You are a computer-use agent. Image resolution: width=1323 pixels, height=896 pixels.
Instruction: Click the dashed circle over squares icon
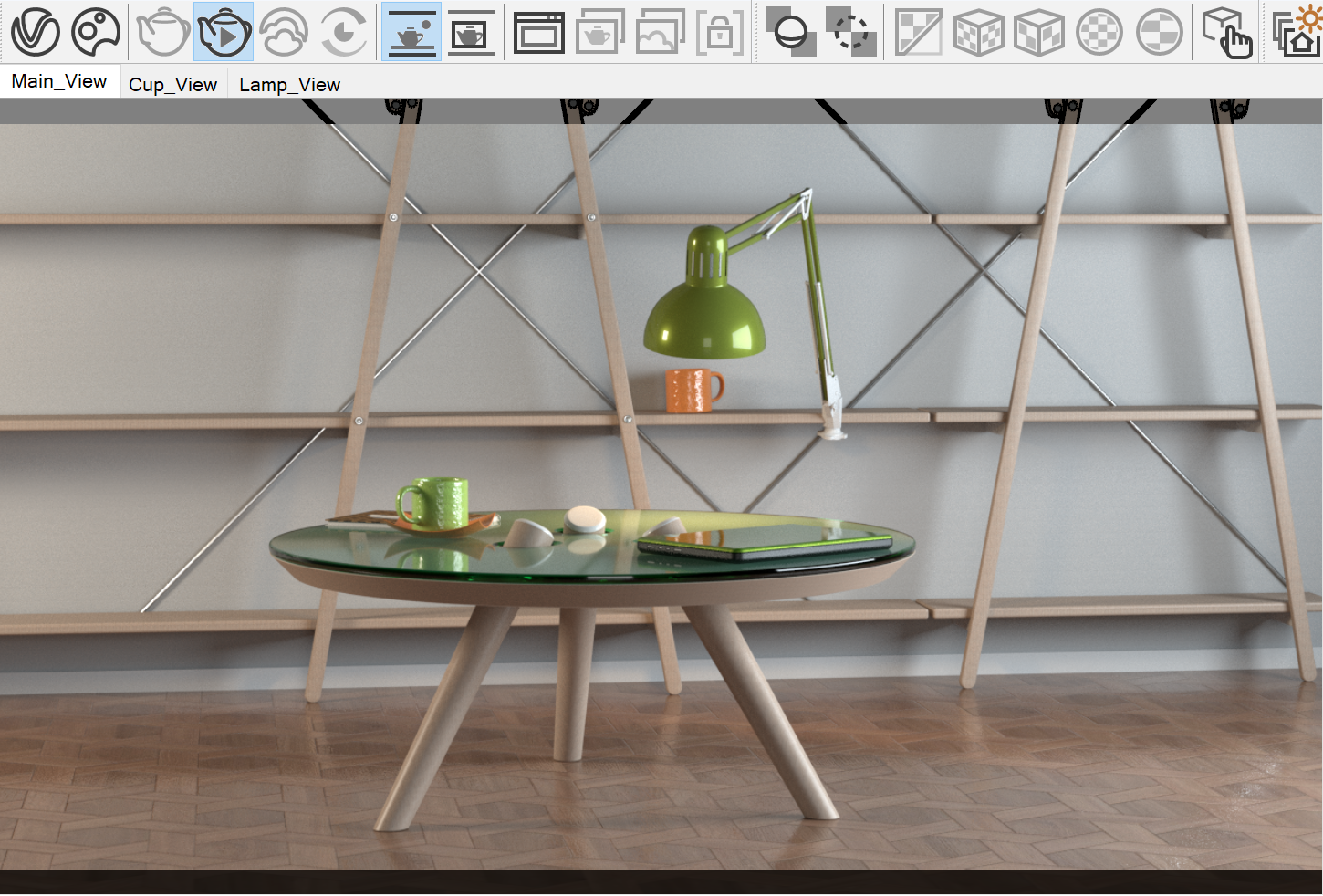click(x=851, y=32)
